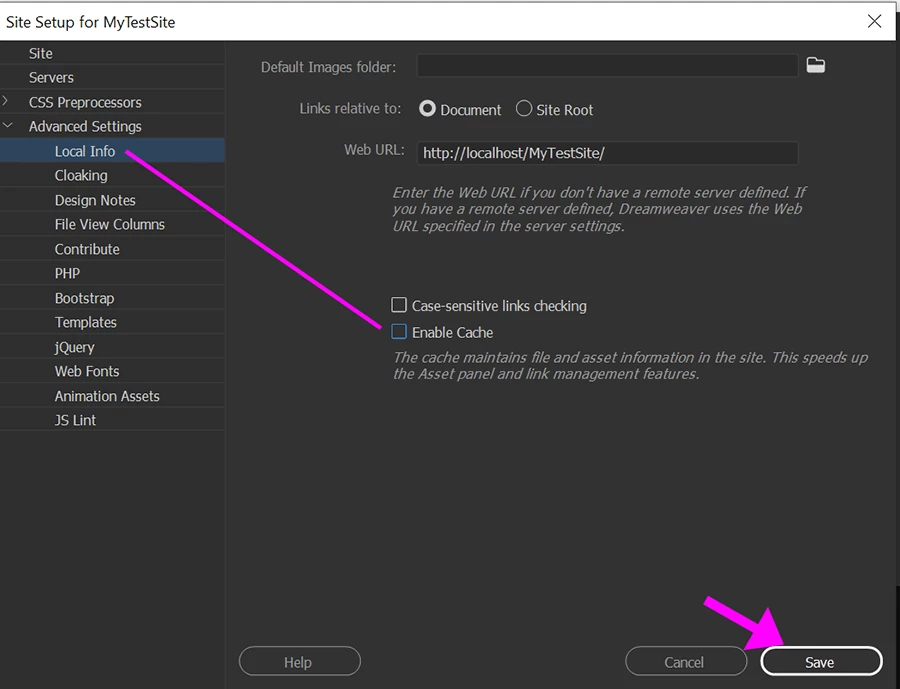Open the Site category
Viewport: 900px width, 689px height.
(112, 53)
